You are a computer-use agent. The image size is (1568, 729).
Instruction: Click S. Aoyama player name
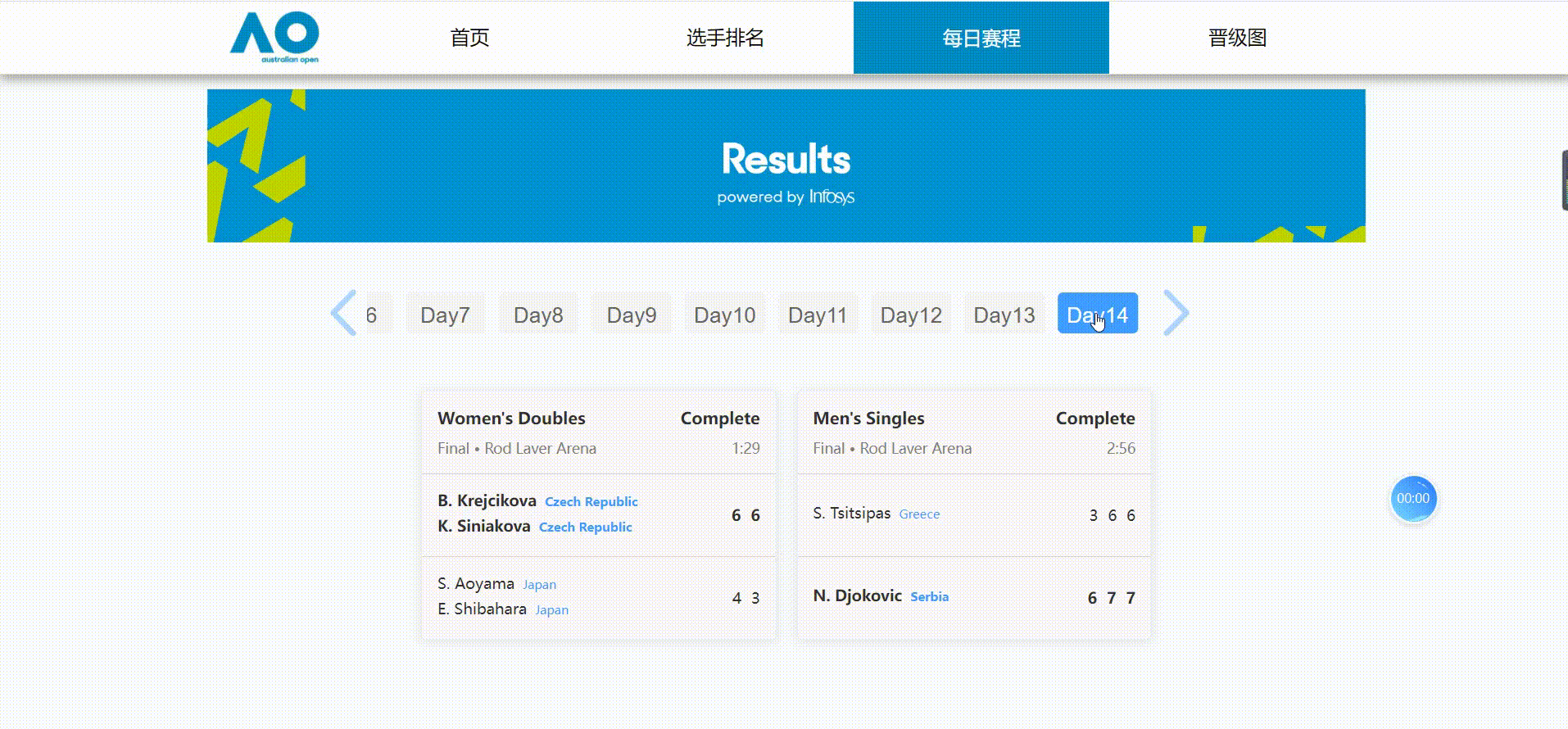click(476, 584)
